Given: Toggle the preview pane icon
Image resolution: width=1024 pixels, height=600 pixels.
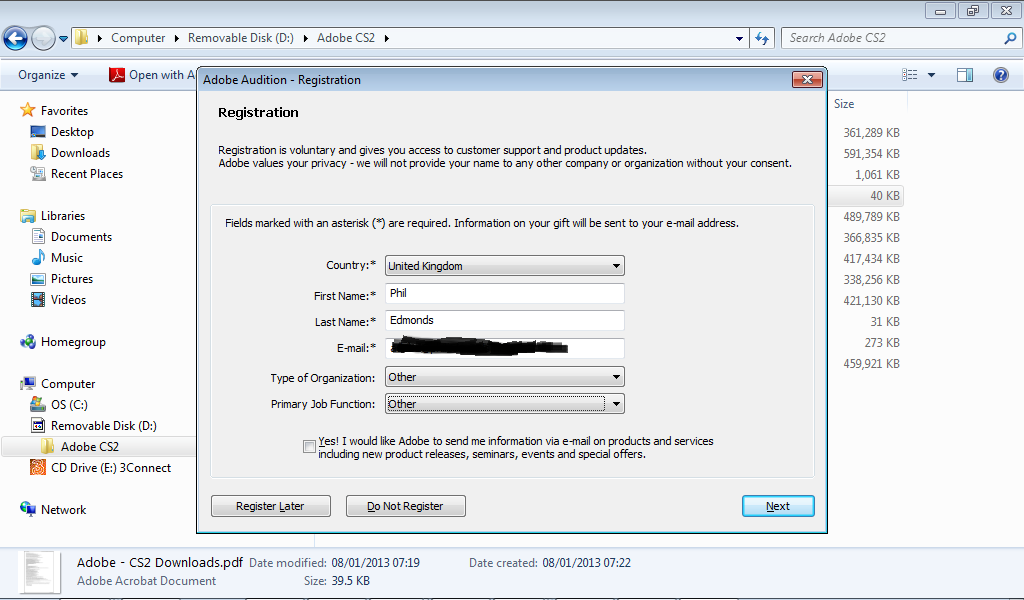Looking at the screenshot, I should click(x=965, y=75).
